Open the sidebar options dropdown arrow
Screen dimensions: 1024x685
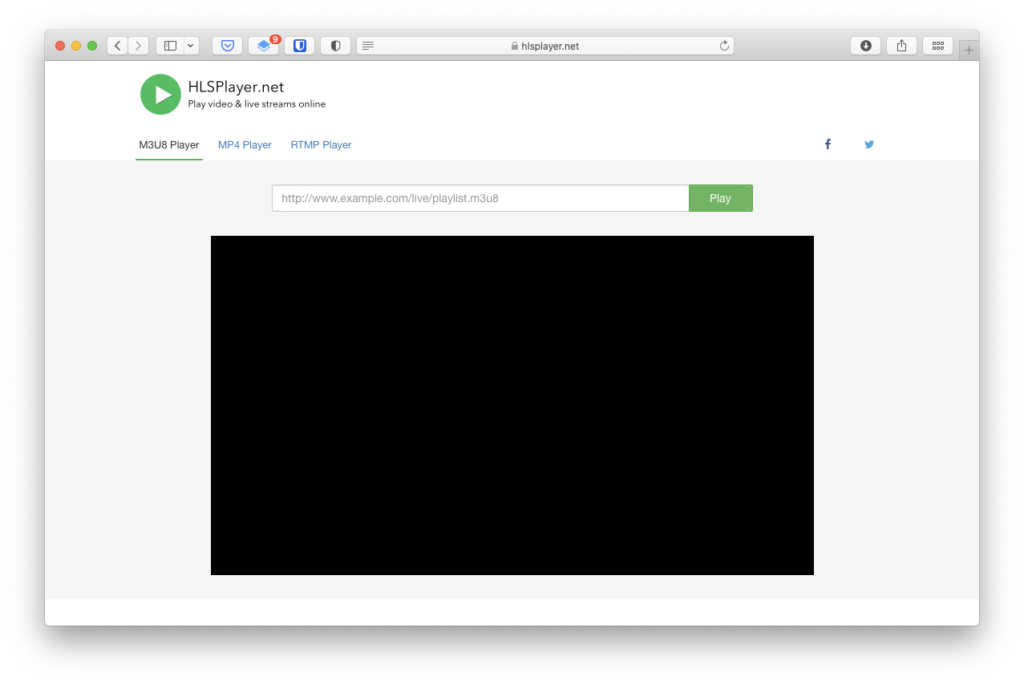click(191, 46)
